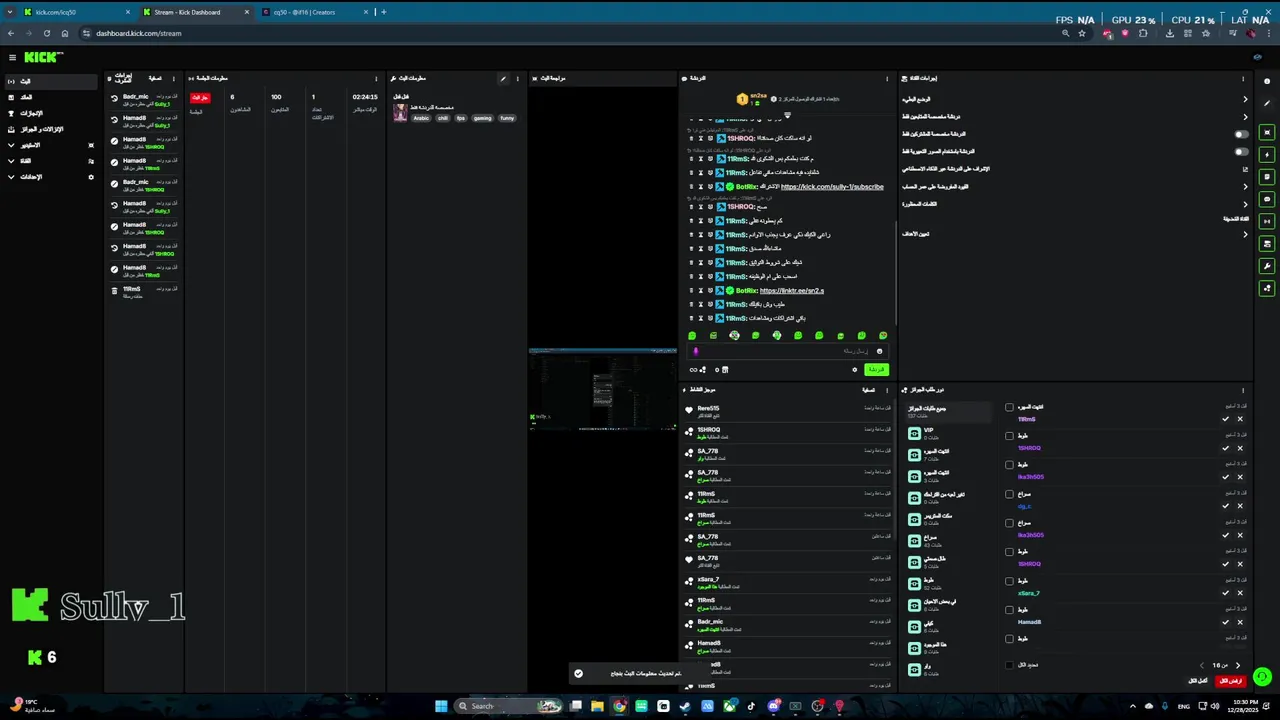
Task: Open the Windows Start menu
Action: coord(441,706)
